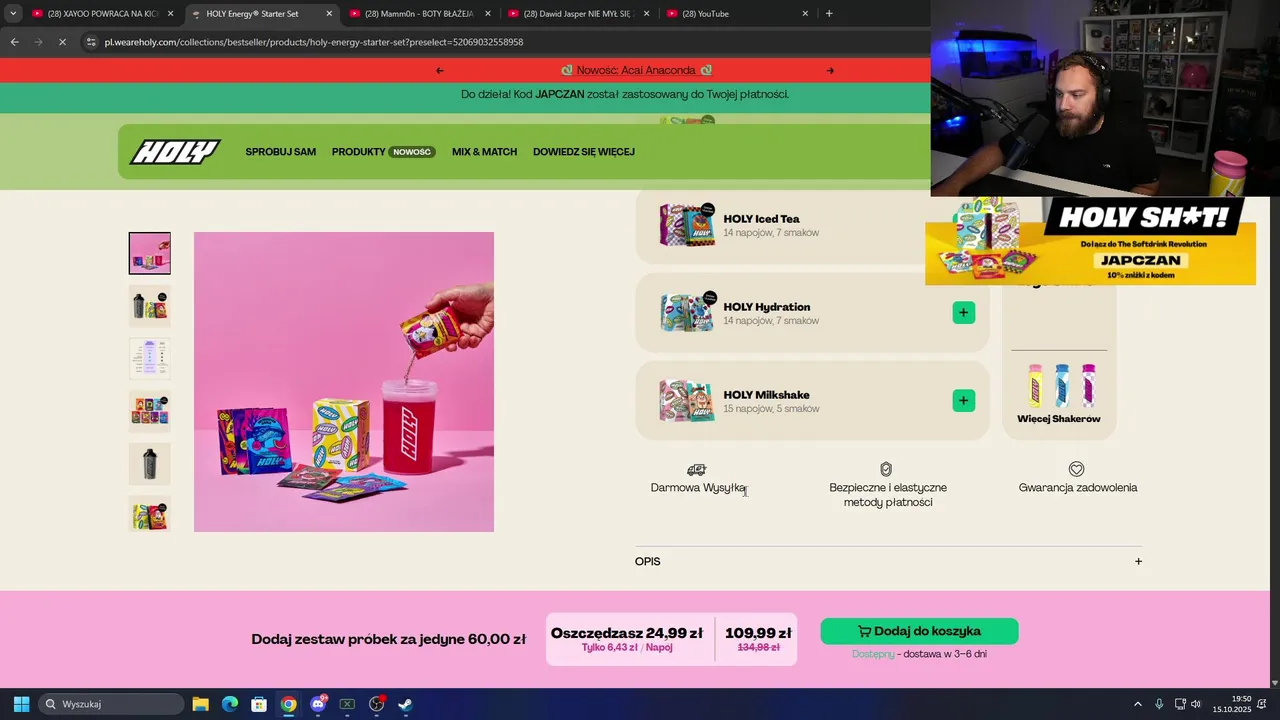Switch to the (28) YouTube tab
Viewport: 1280px width, 720px height.
[736, 14]
